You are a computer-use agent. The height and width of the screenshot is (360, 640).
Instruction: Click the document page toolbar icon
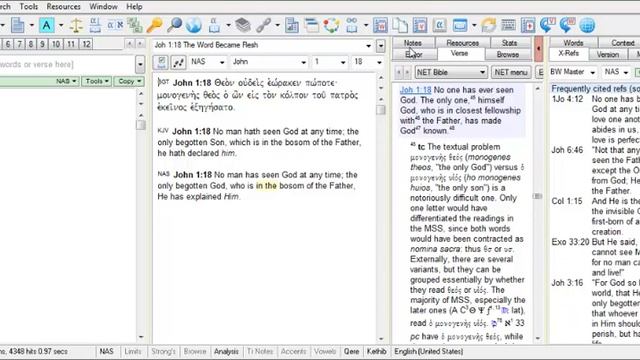point(17,25)
